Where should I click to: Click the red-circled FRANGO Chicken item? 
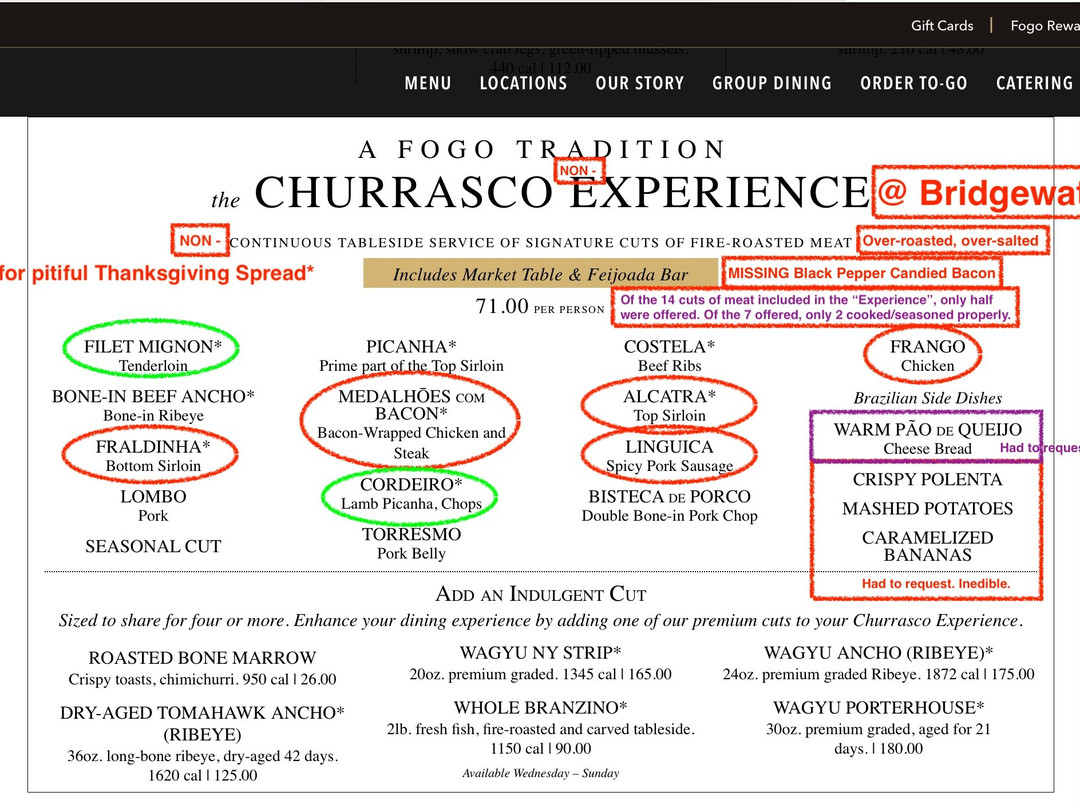(x=927, y=355)
